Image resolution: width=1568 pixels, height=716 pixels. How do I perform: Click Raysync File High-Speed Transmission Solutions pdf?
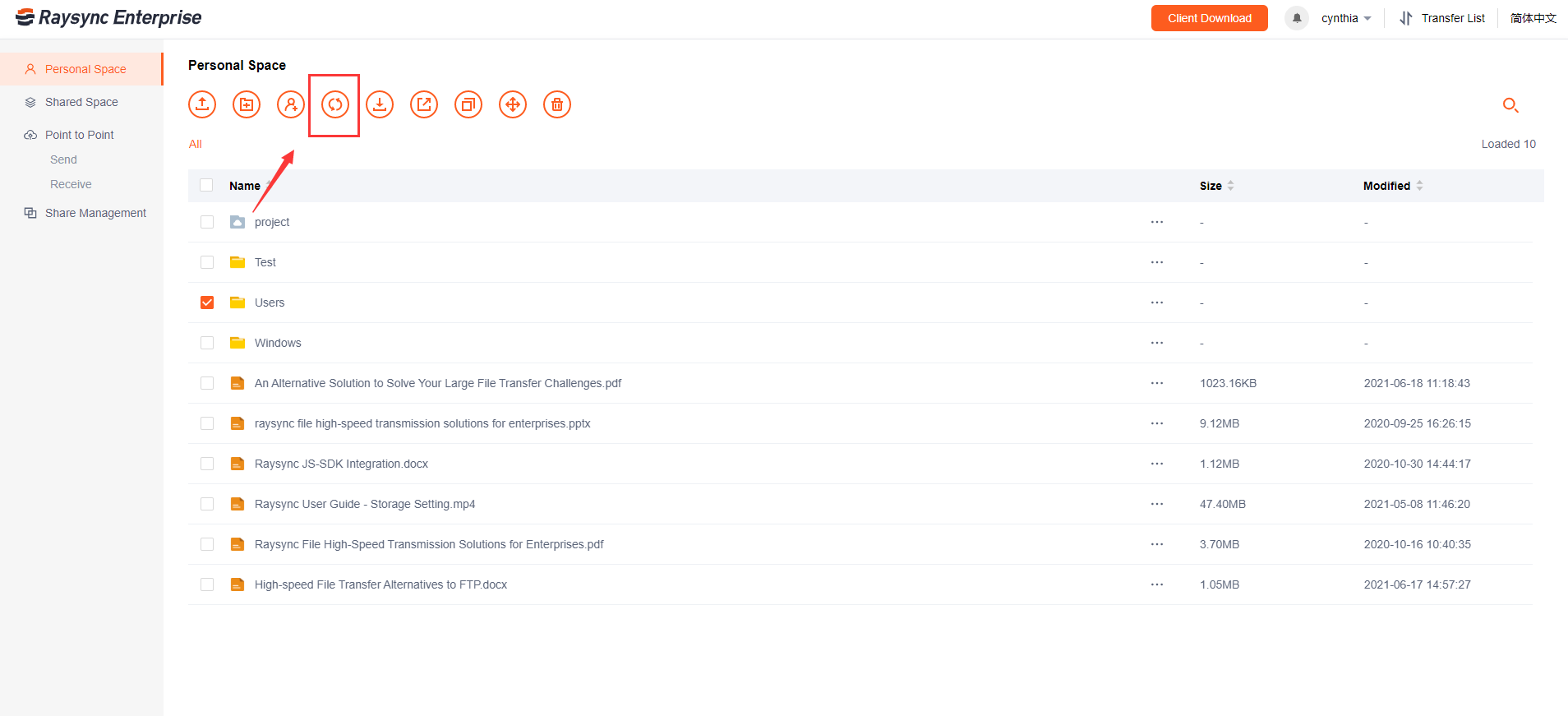tap(429, 544)
